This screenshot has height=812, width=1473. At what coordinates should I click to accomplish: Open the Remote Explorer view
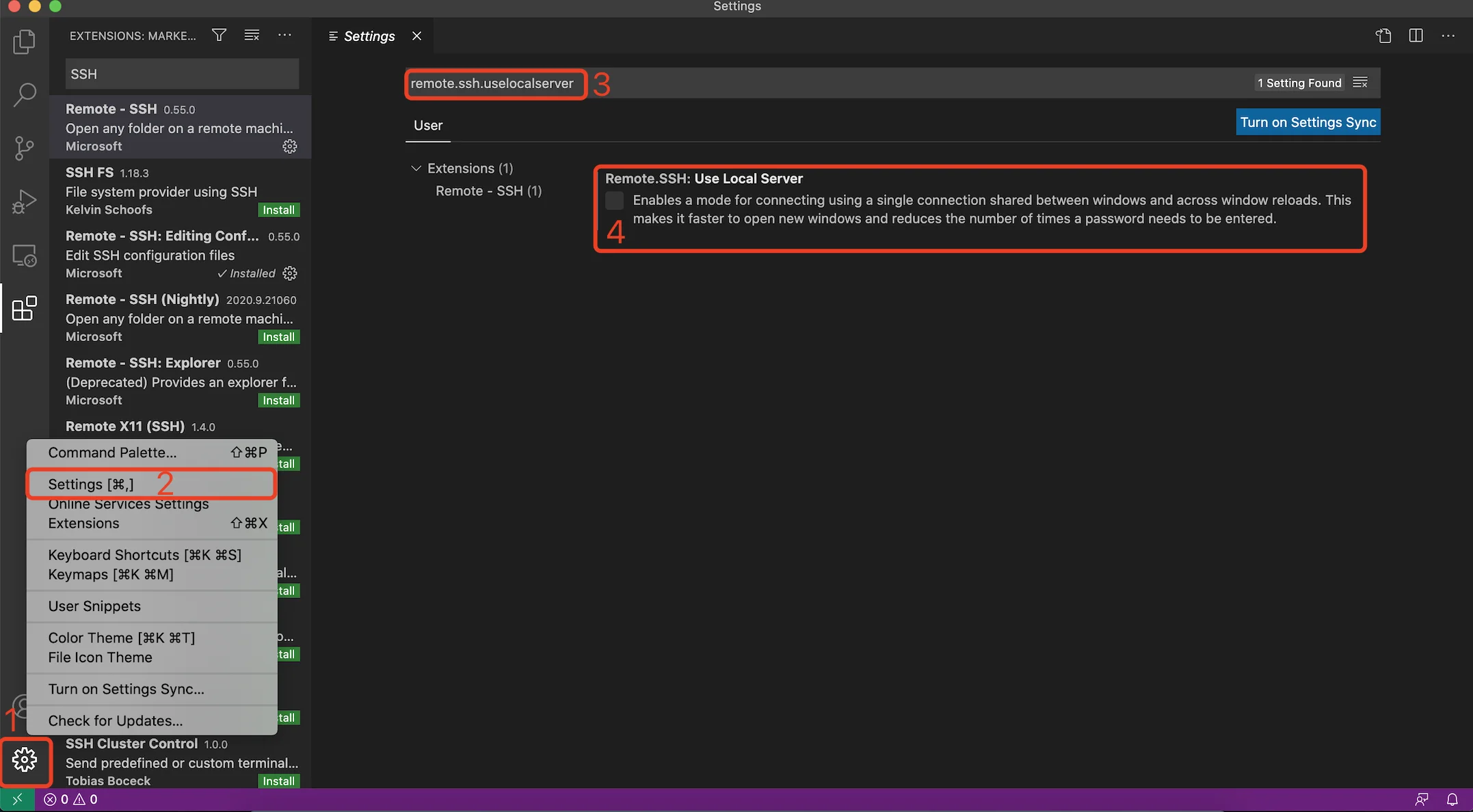25,254
